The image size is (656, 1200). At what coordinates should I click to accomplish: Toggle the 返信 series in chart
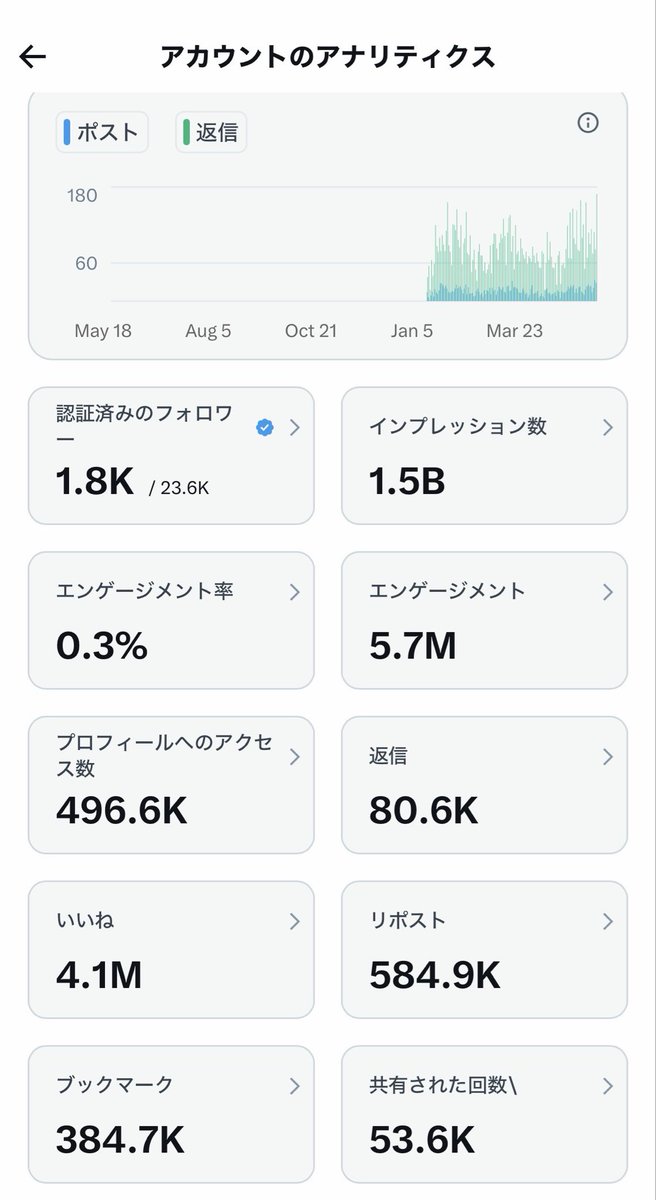click(211, 133)
